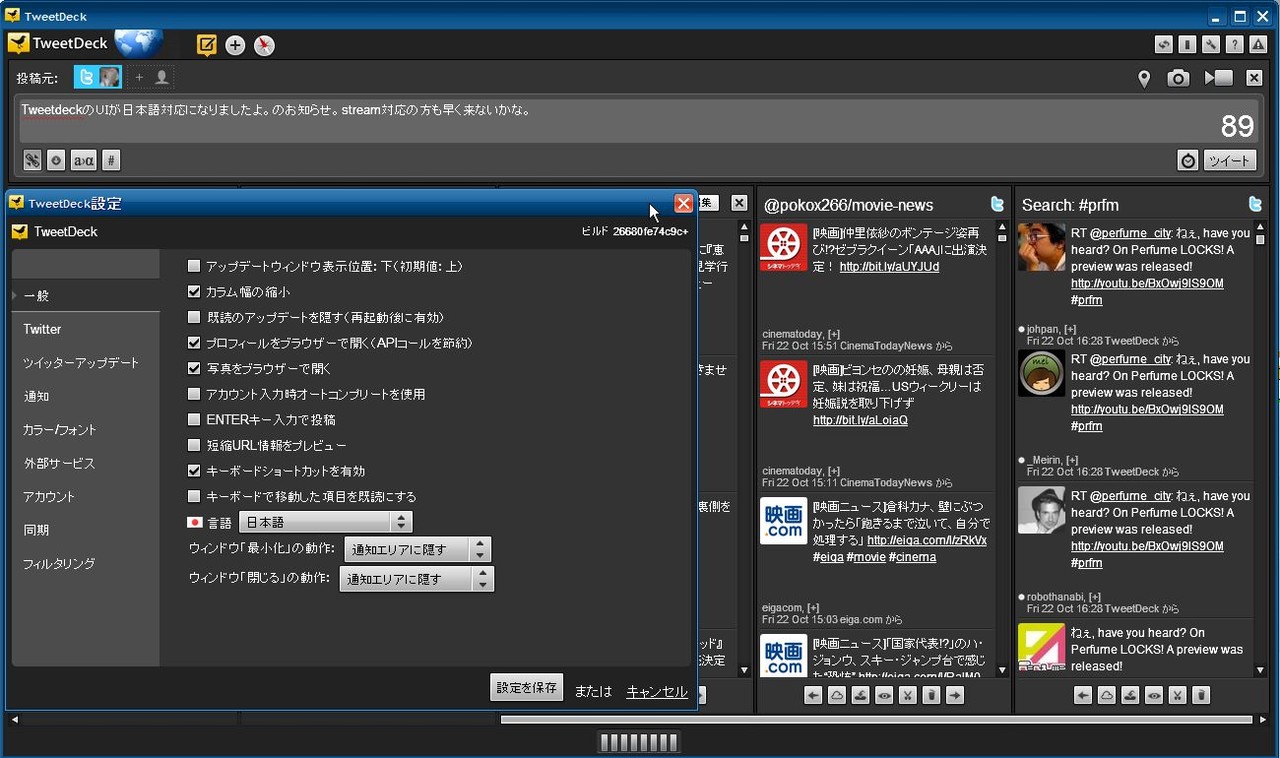Clear seen updates with the eye icon under #prfm column

[1153, 694]
